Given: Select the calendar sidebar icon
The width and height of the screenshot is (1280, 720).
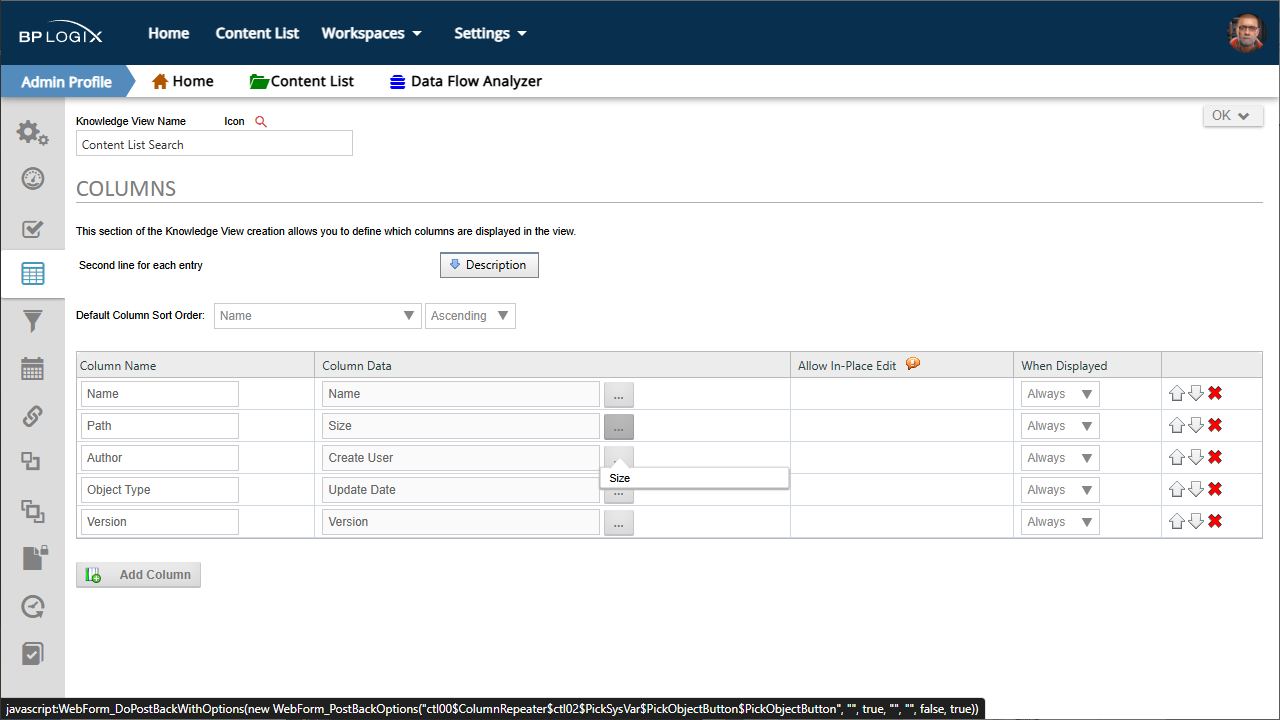Looking at the screenshot, I should pos(32,368).
